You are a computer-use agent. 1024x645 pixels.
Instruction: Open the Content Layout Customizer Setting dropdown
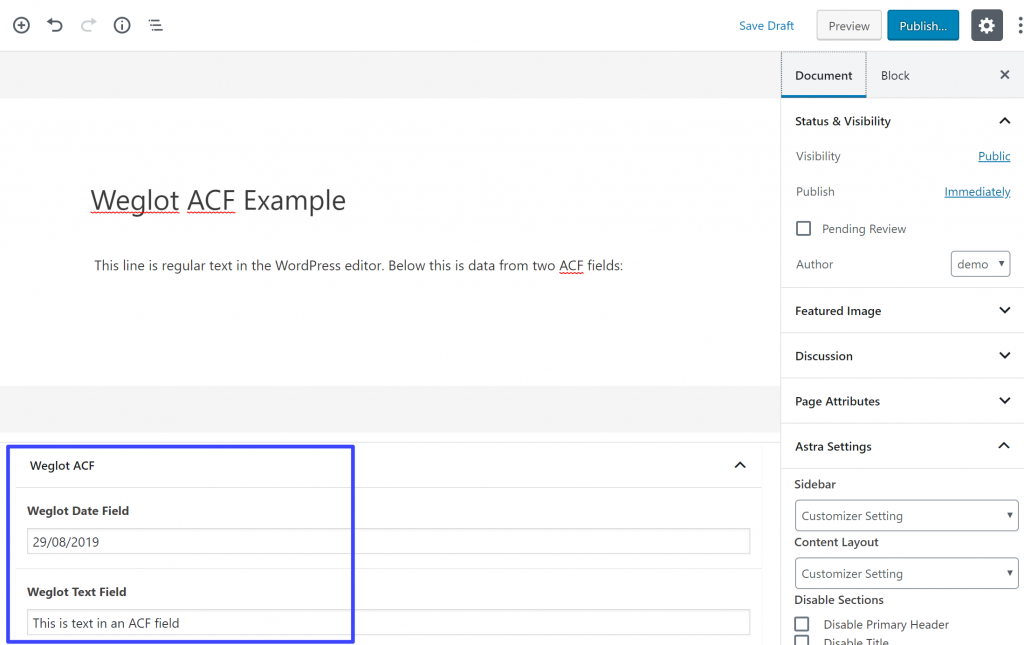tap(906, 573)
